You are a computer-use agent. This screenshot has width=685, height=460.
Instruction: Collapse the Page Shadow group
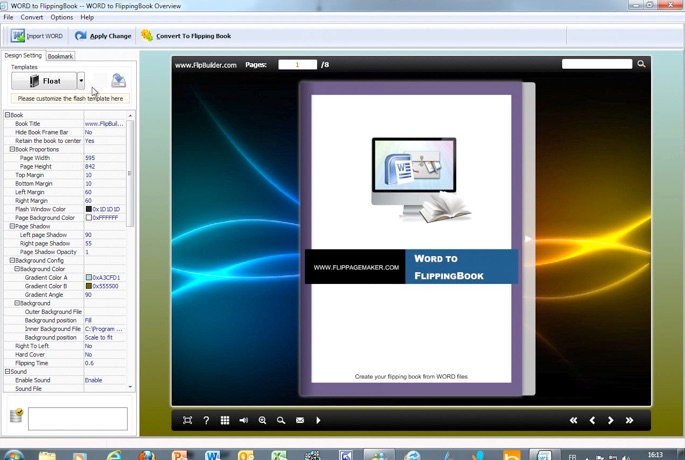(12, 226)
